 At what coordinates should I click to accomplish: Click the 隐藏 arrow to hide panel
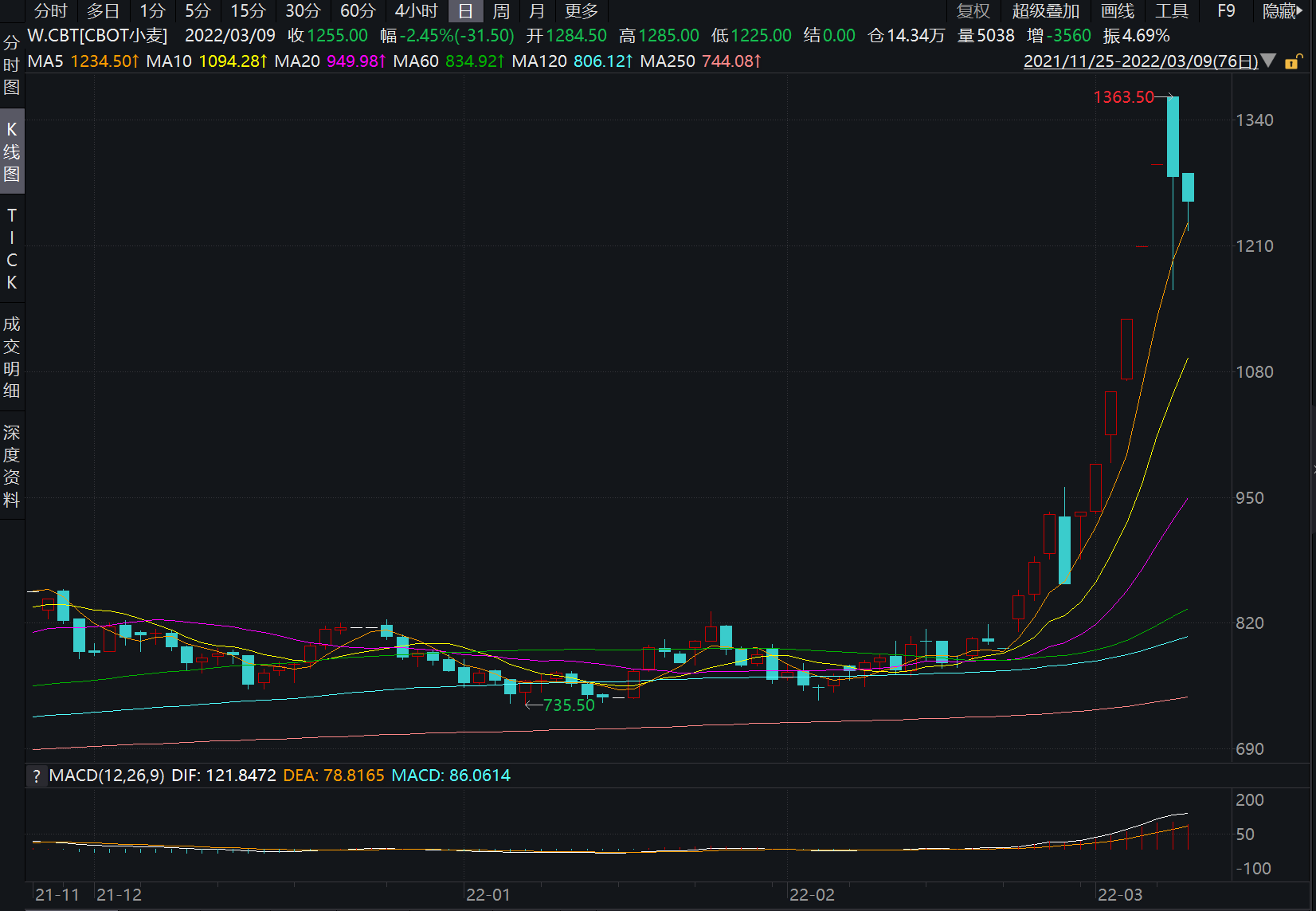click(x=1283, y=11)
